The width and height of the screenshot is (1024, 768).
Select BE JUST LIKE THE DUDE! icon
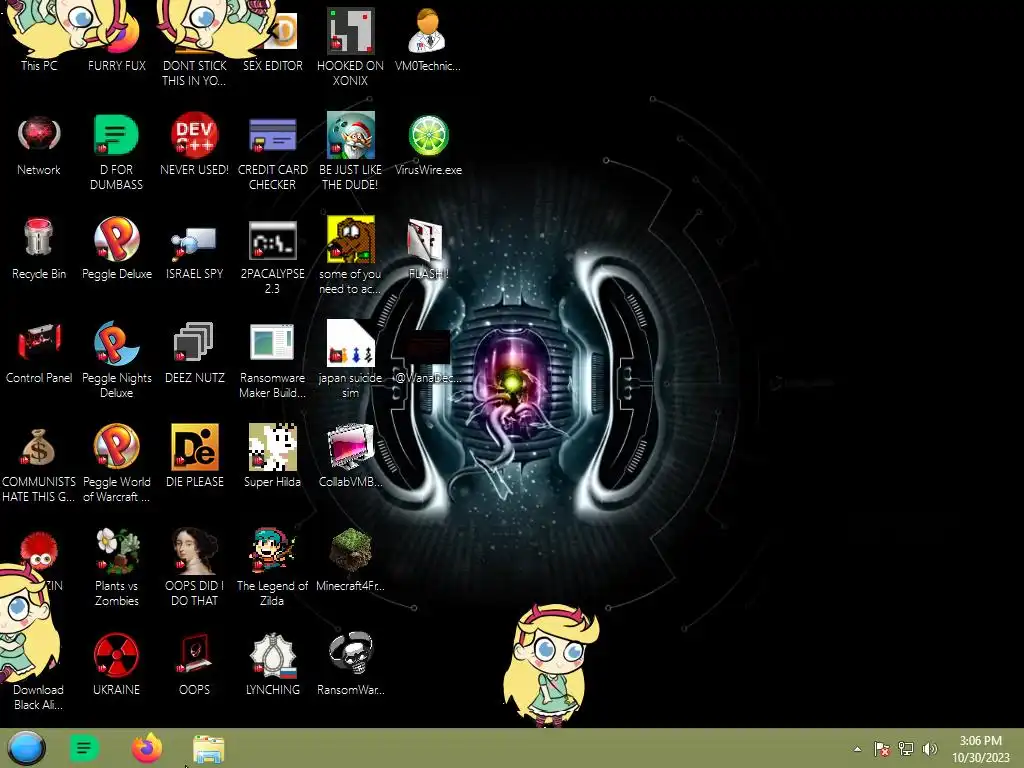click(x=350, y=152)
